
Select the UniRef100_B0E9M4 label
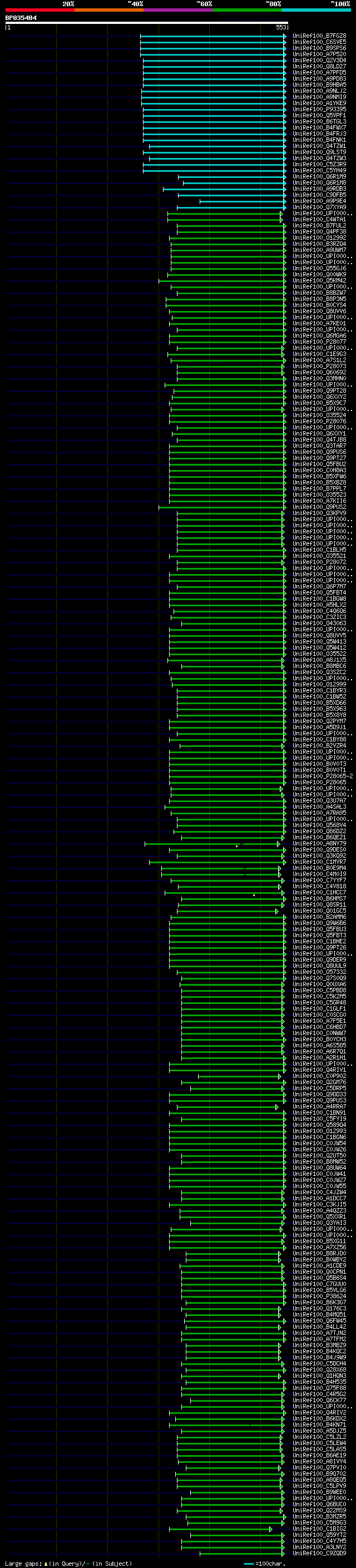point(319,868)
